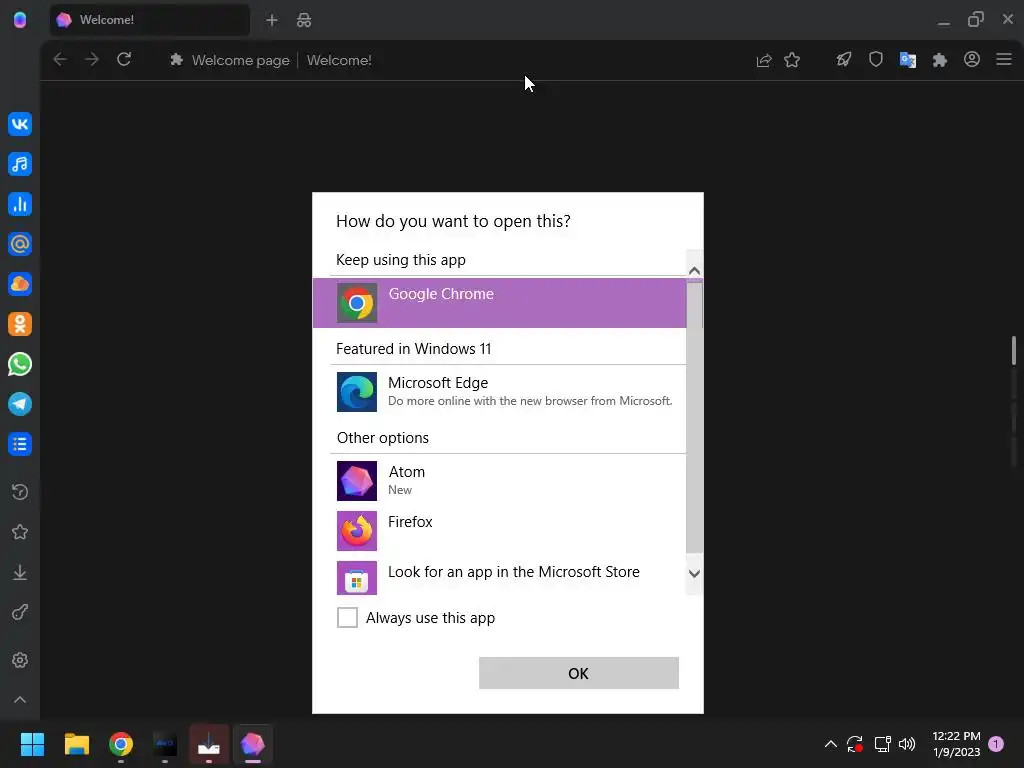Open File Explorer from taskbar
This screenshot has width=1024, height=768.
(x=76, y=744)
